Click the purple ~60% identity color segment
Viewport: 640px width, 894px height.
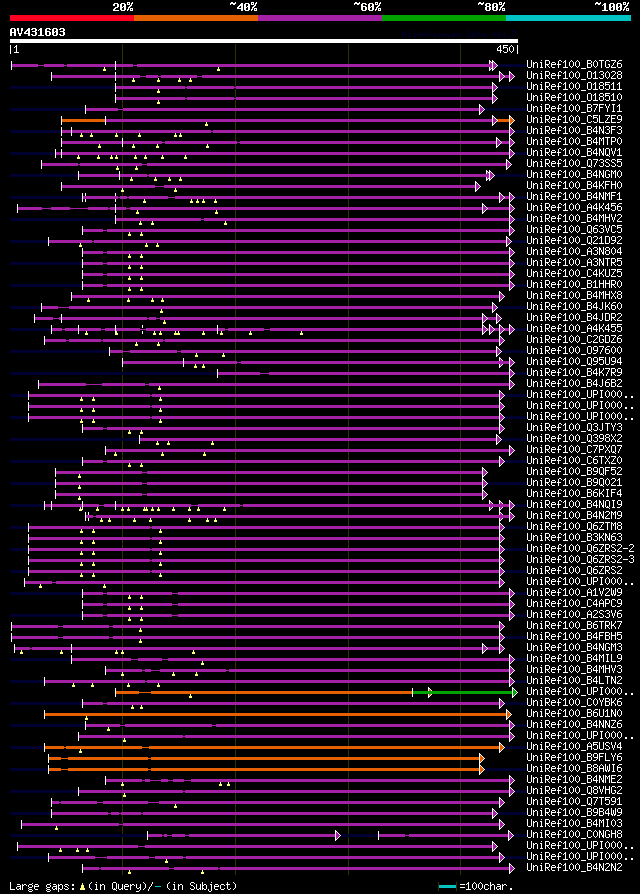pyautogui.click(x=320, y=18)
